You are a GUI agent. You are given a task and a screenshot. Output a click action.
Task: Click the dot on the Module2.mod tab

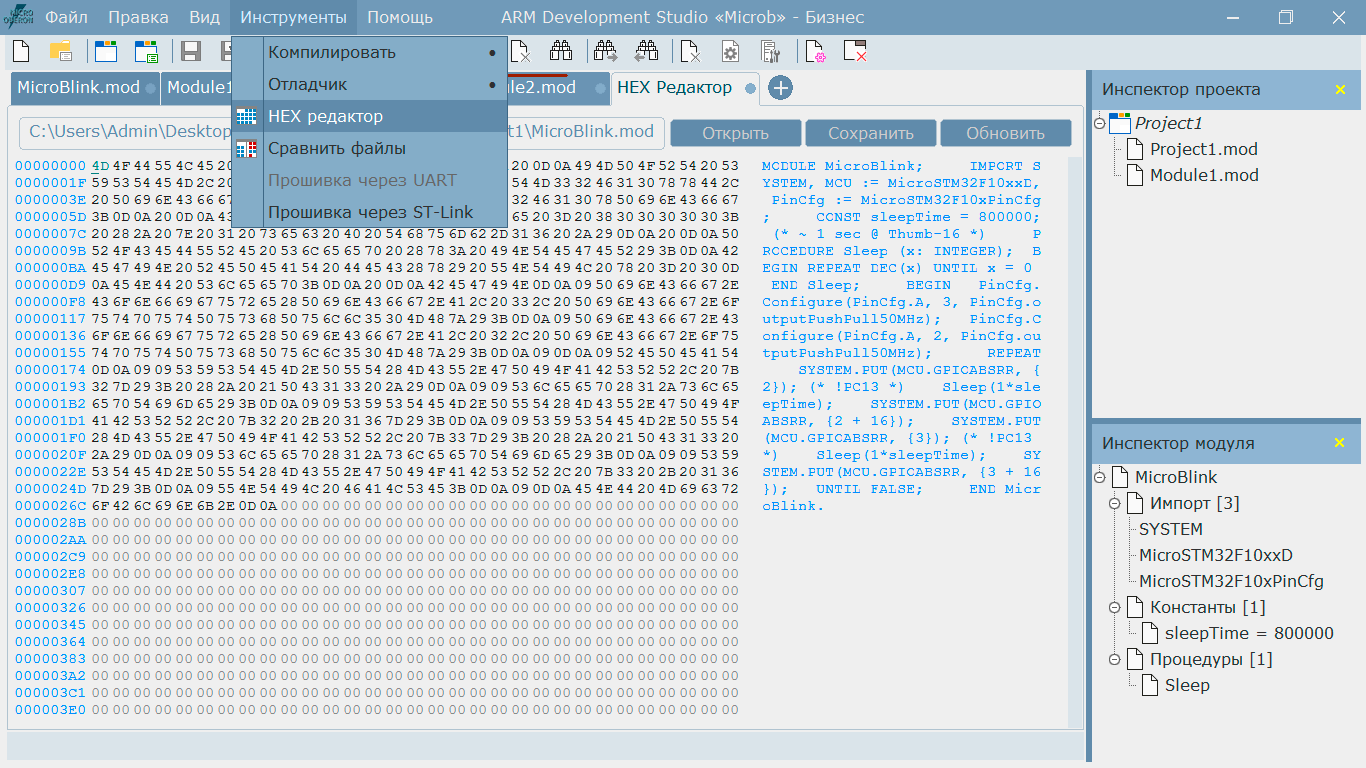600,88
